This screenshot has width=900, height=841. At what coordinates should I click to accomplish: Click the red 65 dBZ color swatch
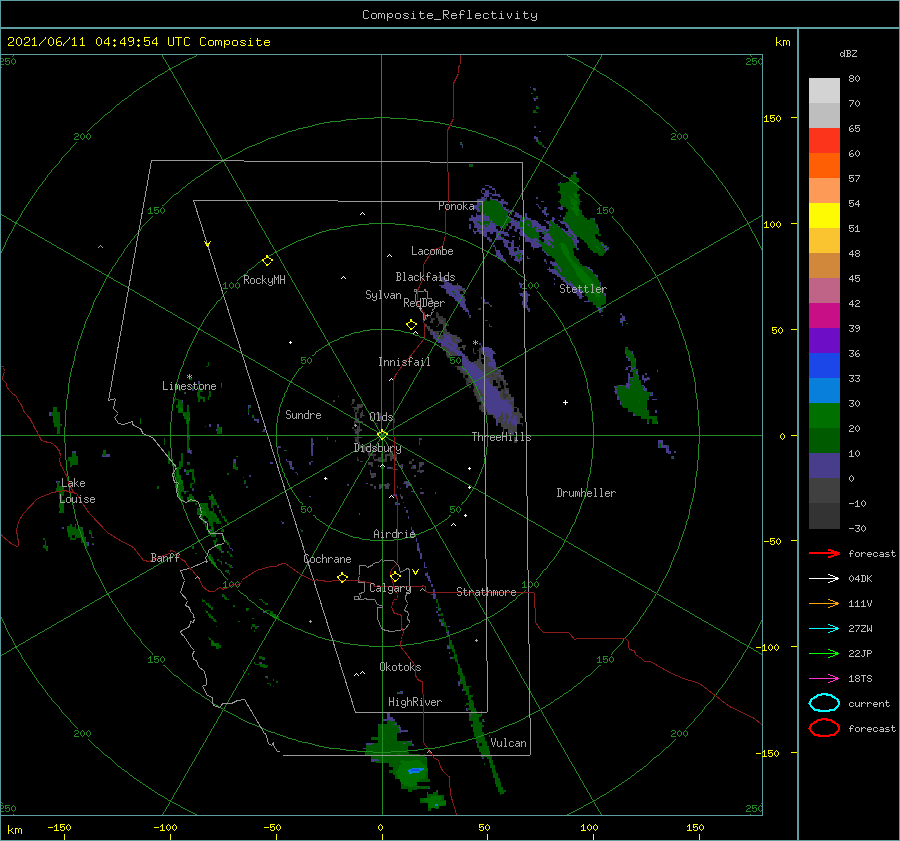[x=824, y=140]
